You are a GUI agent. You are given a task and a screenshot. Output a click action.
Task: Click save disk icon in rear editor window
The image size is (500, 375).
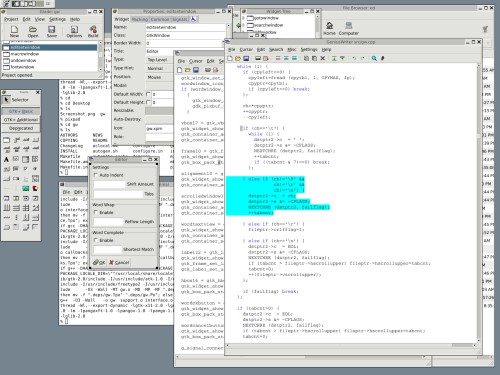click(x=196, y=70)
